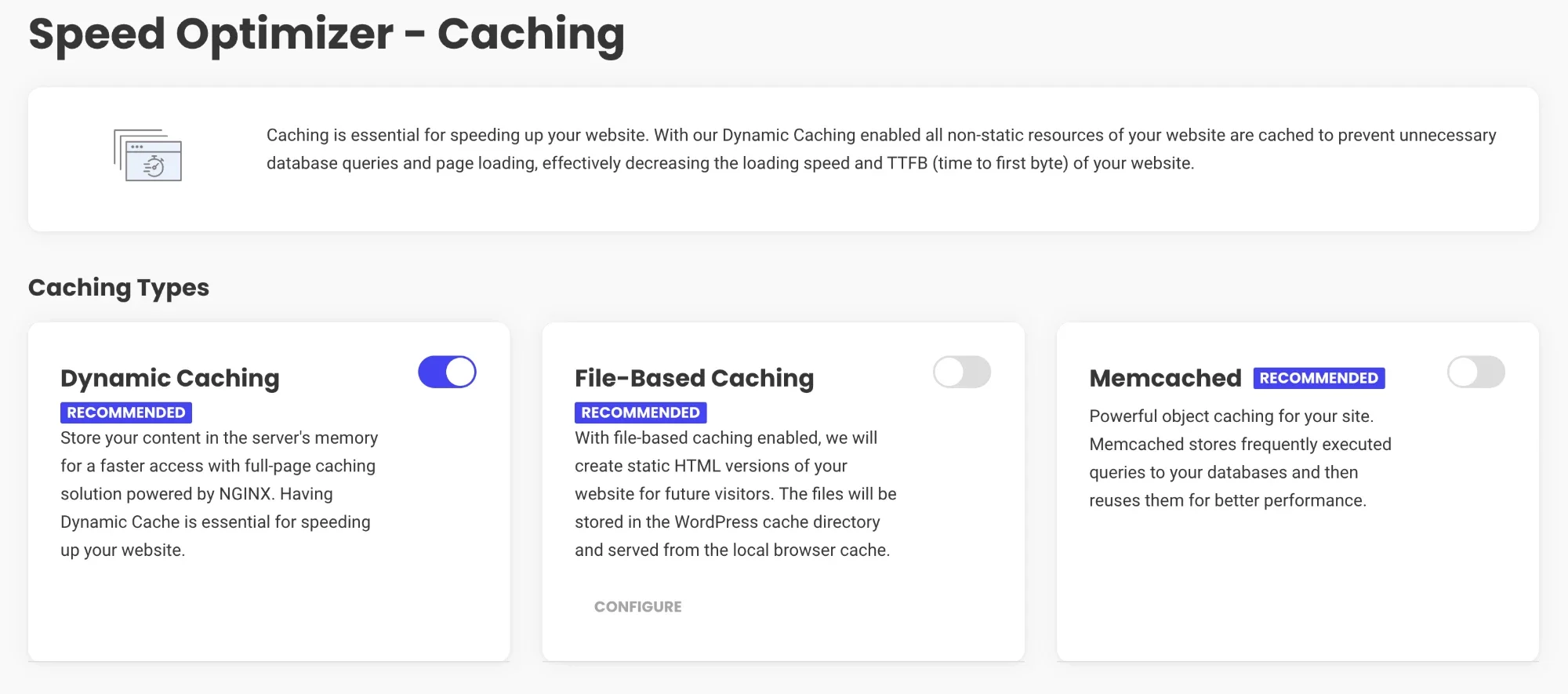Click the text 'Store your content in the server's memory'
The height and width of the screenshot is (694, 1568).
click(x=220, y=438)
